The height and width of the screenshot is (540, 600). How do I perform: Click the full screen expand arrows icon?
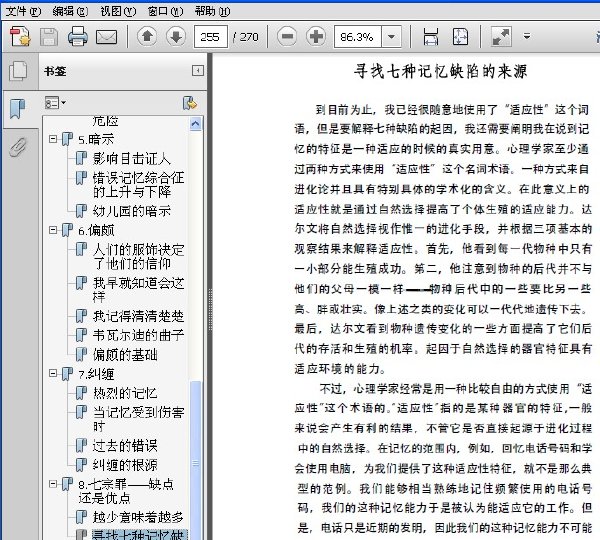coord(501,37)
